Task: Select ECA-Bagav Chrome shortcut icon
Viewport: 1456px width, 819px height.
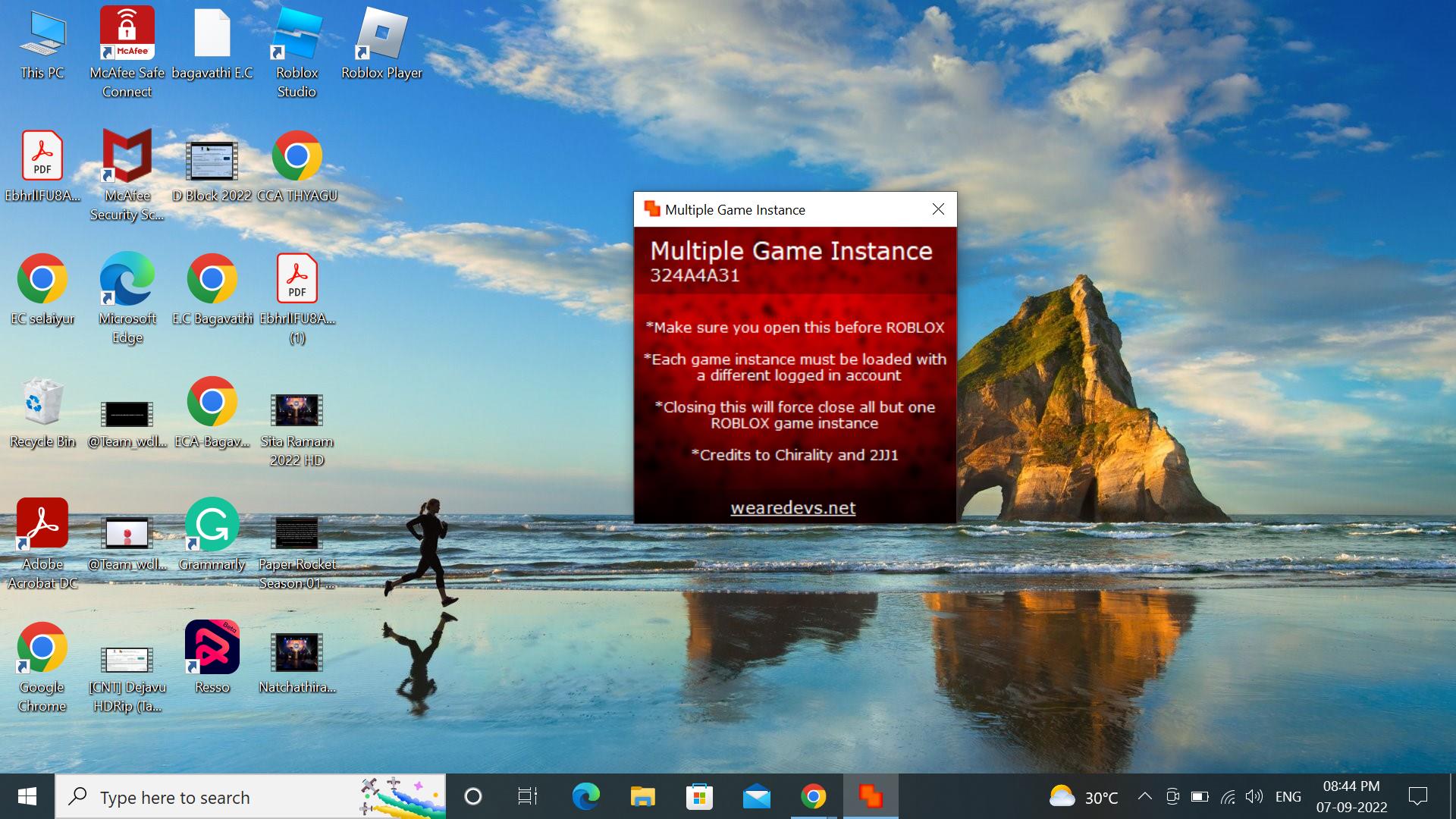Action: [212, 413]
